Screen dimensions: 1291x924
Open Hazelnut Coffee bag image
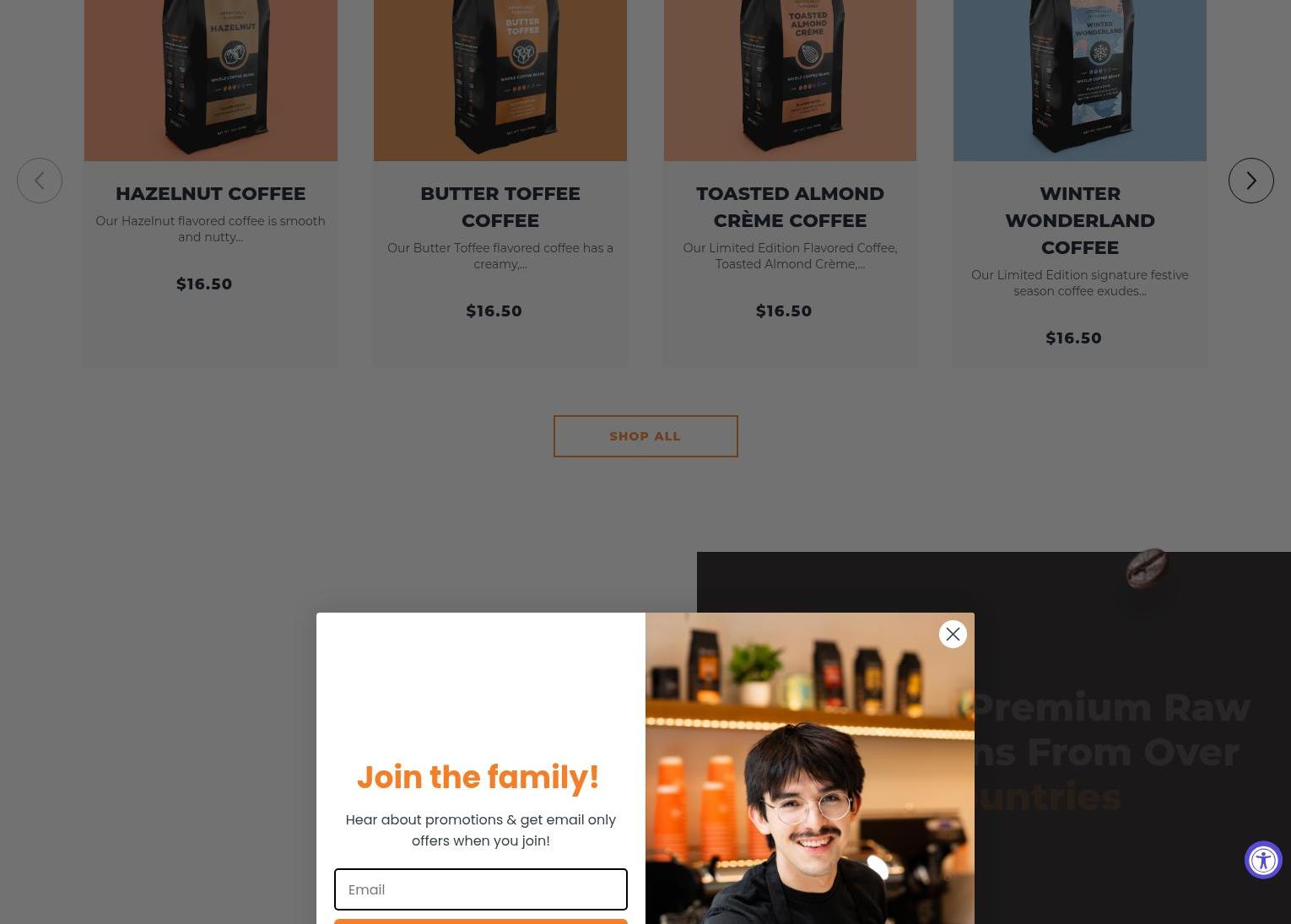[211, 80]
